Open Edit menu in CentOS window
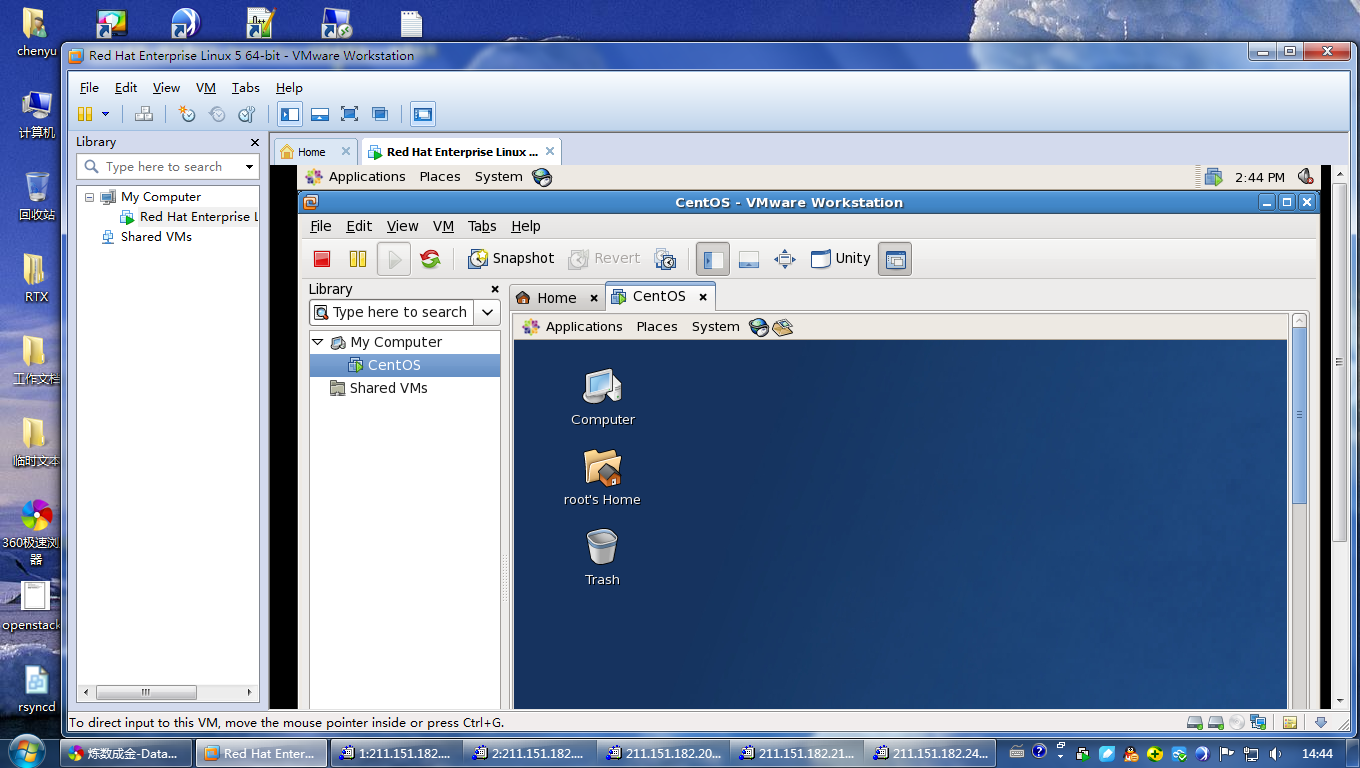The image size is (1360, 768). point(359,226)
